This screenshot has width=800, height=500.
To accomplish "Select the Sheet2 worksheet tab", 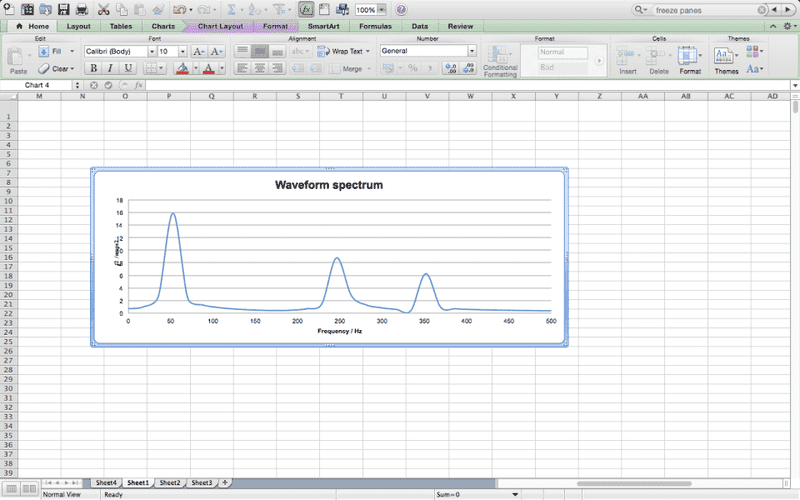I will 170,483.
